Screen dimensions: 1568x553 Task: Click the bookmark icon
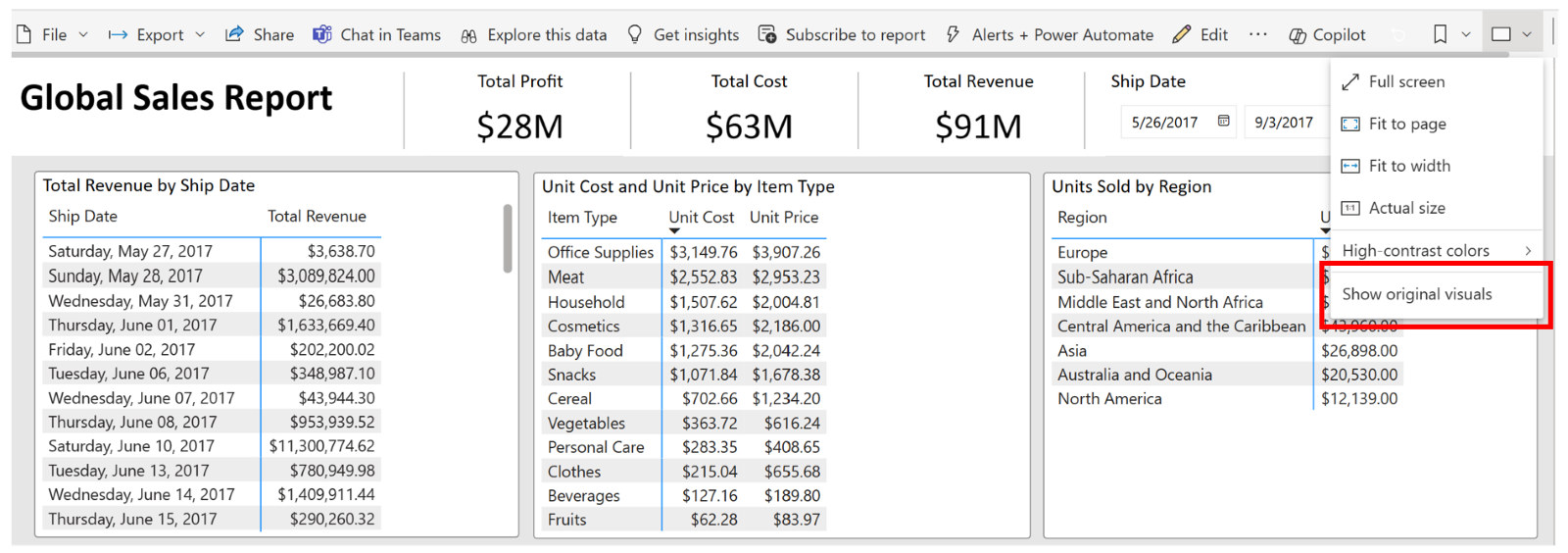[x=1440, y=34]
